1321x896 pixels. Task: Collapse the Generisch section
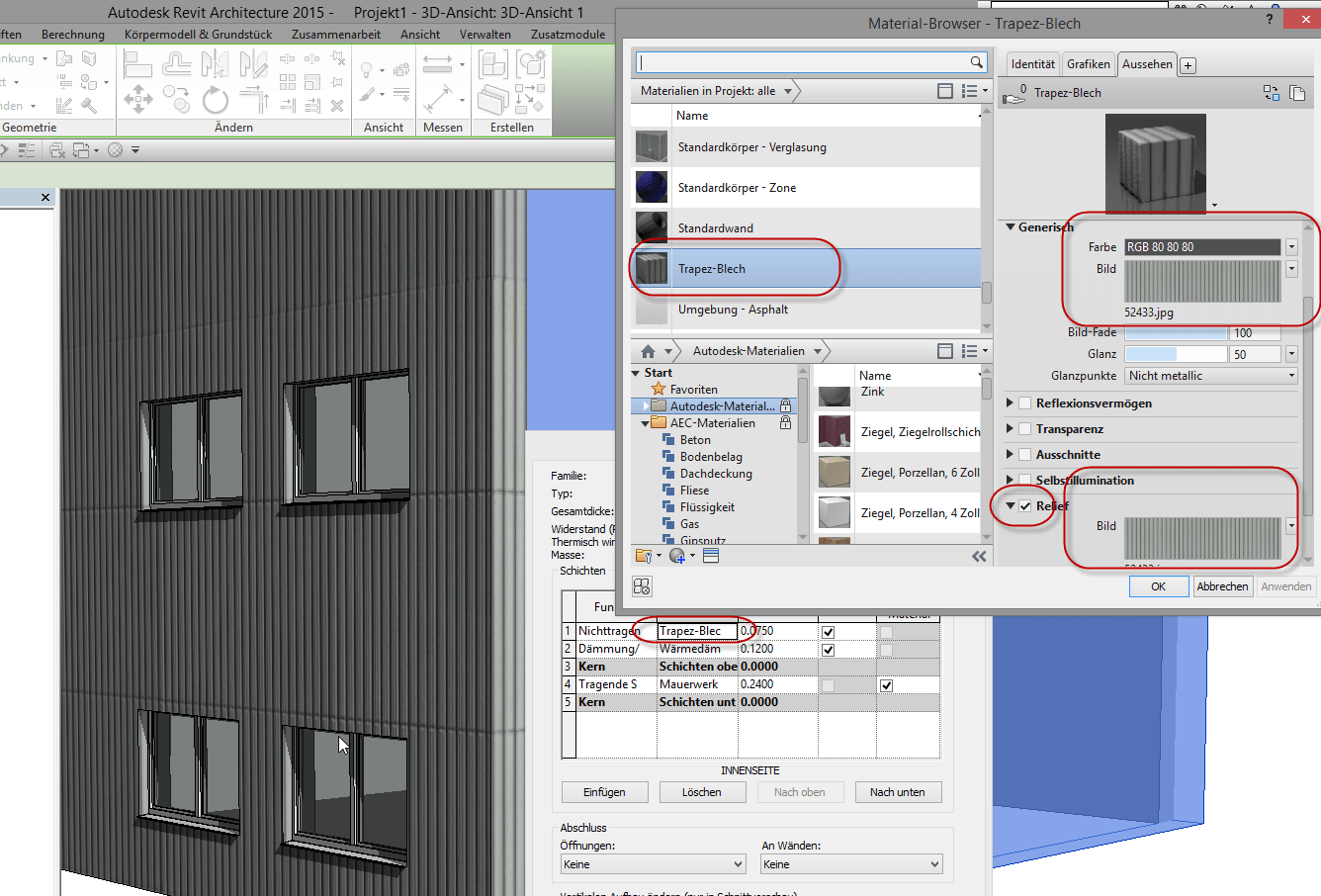coord(1011,227)
